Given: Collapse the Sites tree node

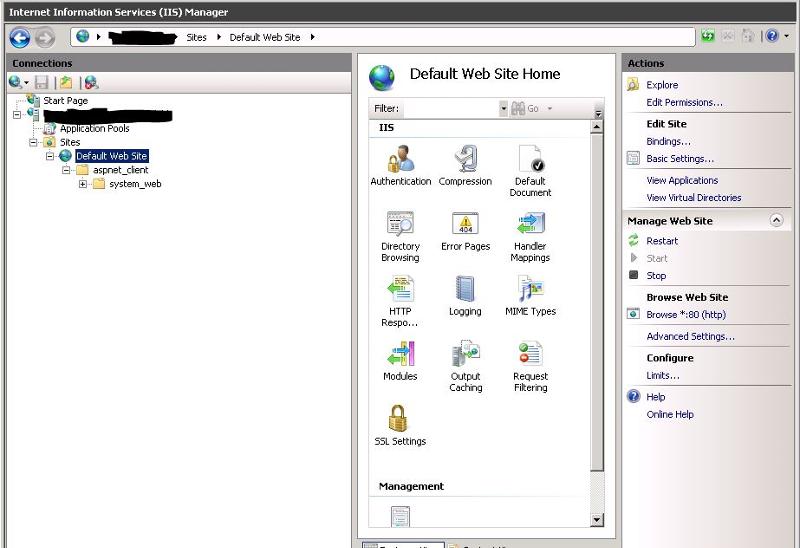Looking at the screenshot, I should click(33, 142).
